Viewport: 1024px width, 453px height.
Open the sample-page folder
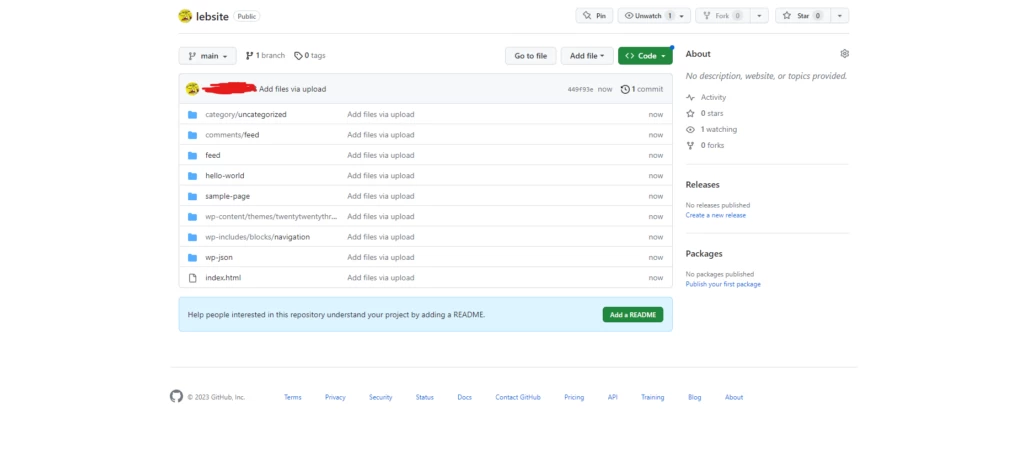[x=227, y=196]
